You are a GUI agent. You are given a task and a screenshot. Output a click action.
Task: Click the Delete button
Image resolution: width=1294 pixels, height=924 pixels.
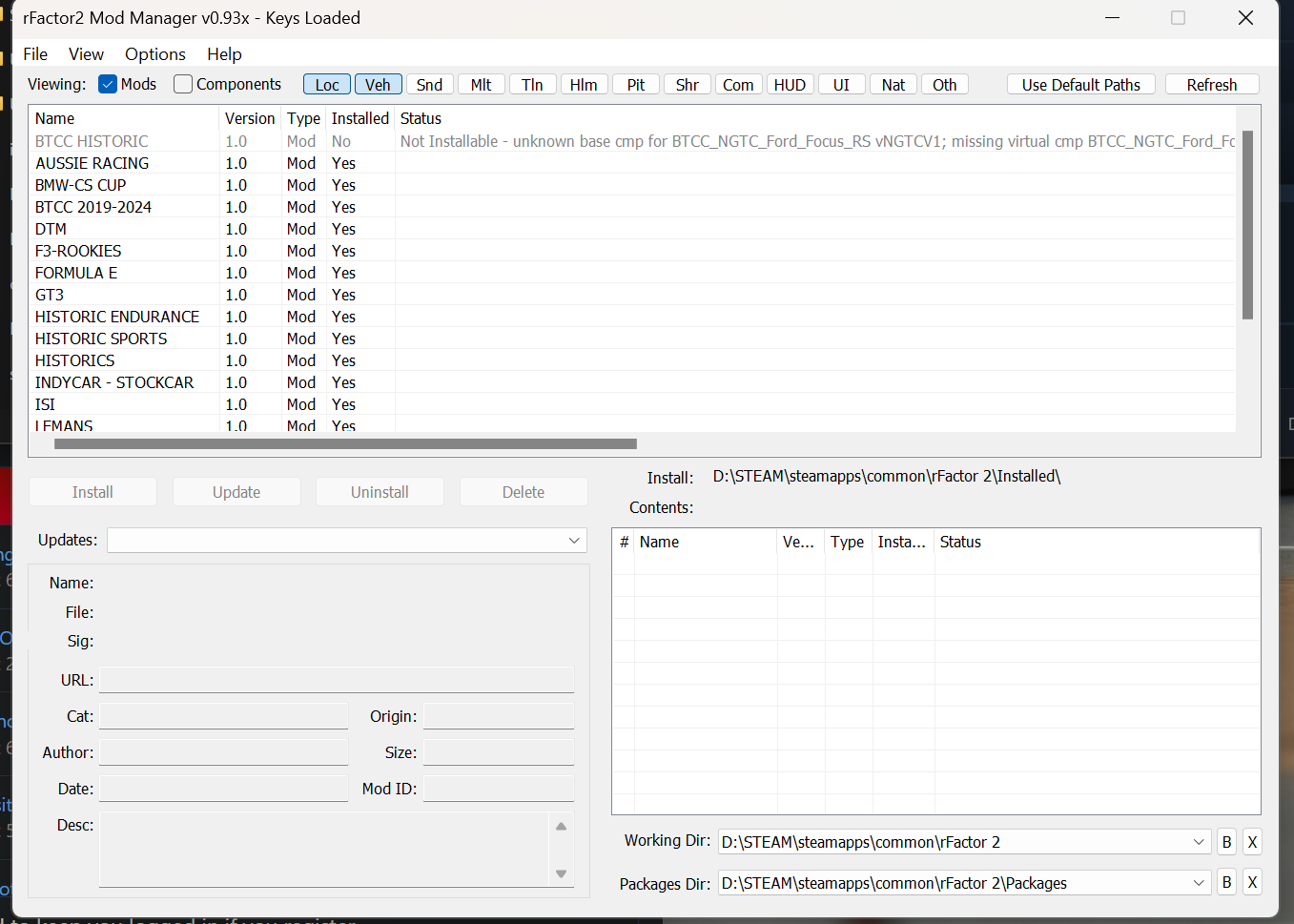click(x=524, y=492)
